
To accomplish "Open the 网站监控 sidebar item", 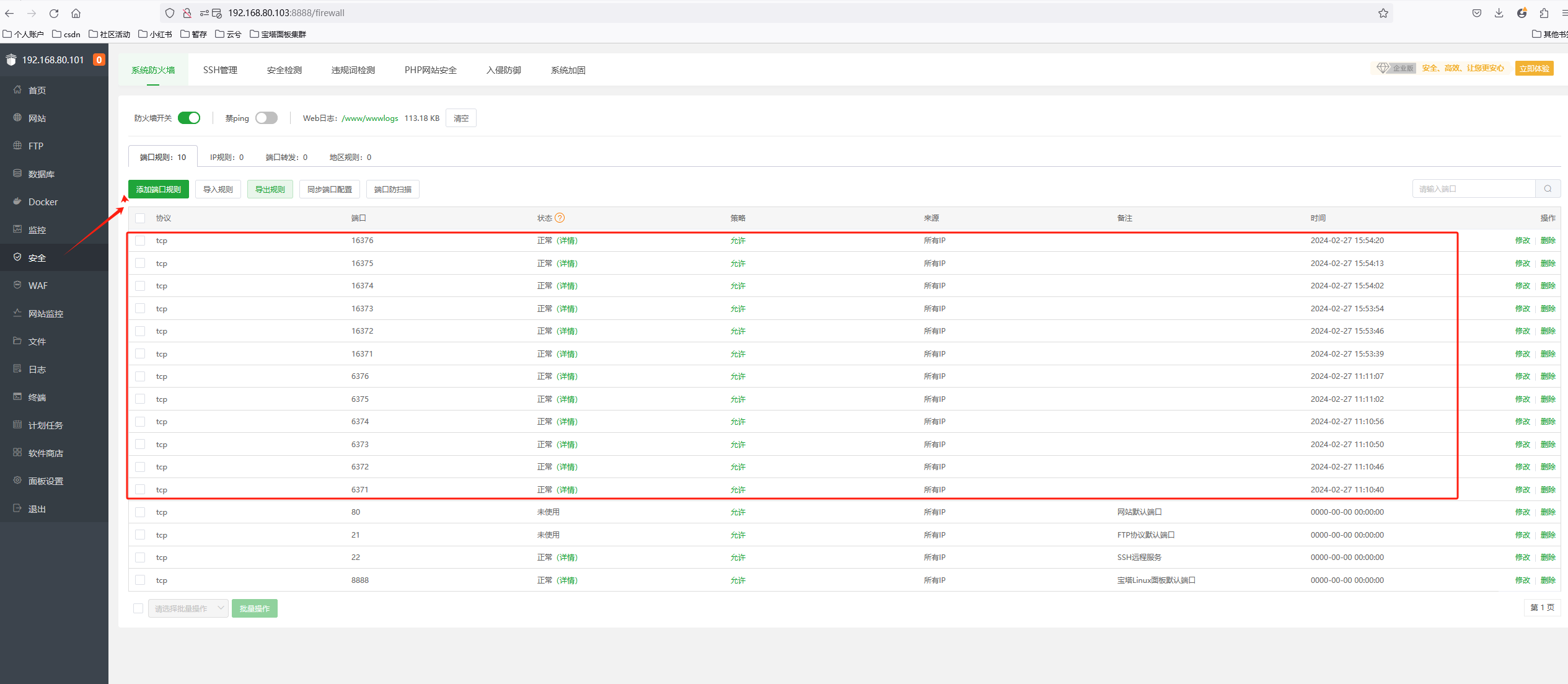I will [54, 313].
